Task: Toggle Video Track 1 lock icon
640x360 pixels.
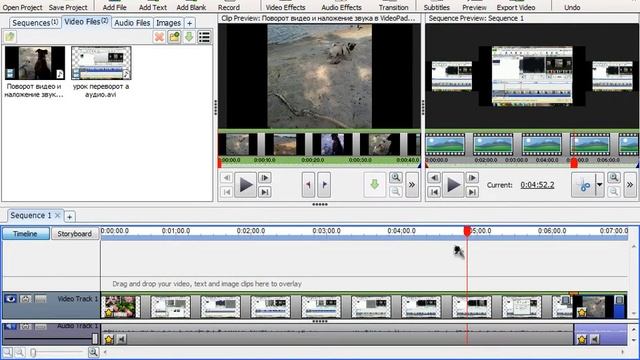Action: 25,299
